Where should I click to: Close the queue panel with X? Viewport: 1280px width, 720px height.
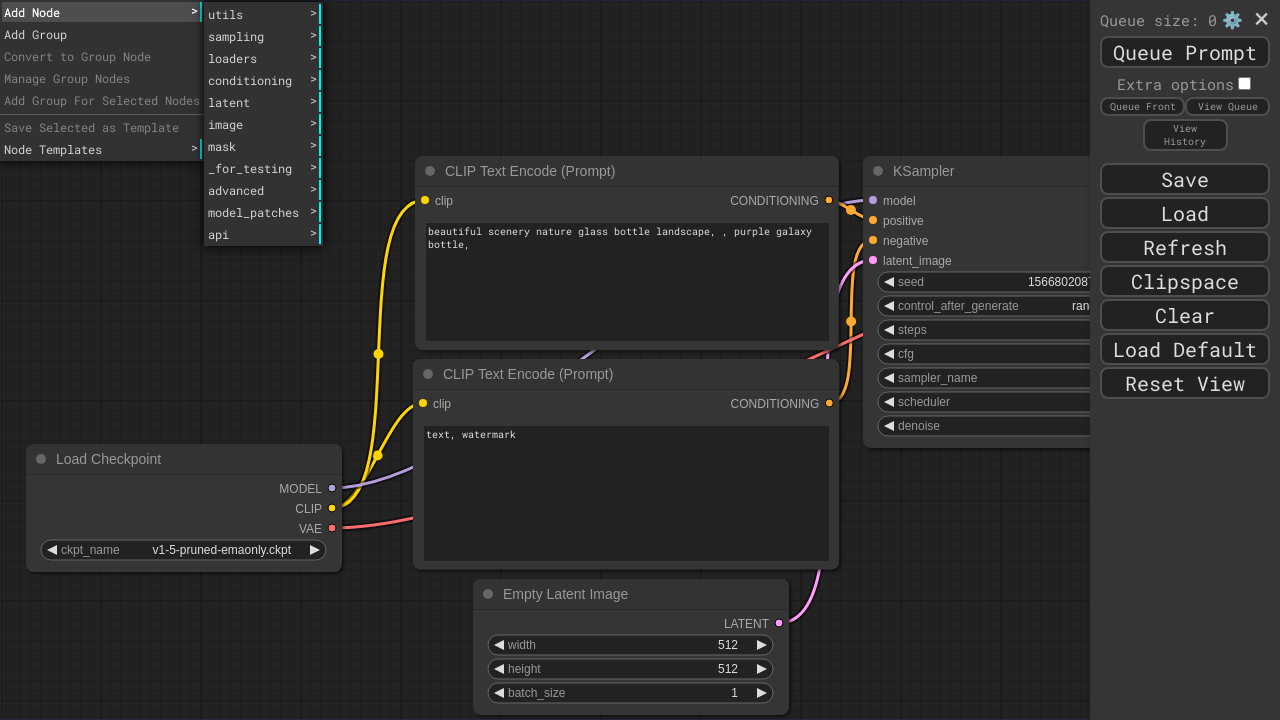[1261, 20]
